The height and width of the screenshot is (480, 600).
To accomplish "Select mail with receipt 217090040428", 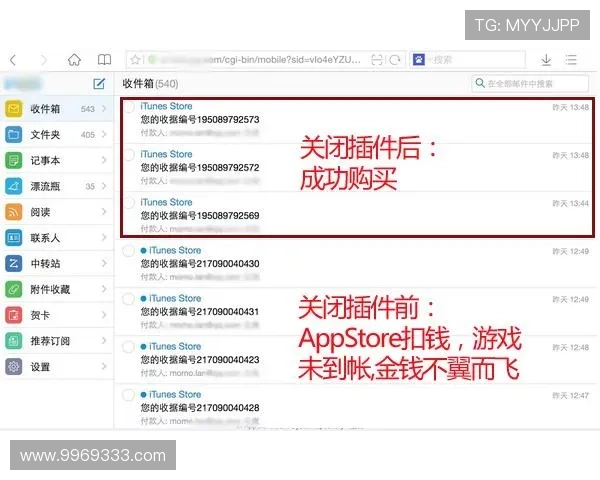I will (128, 395).
